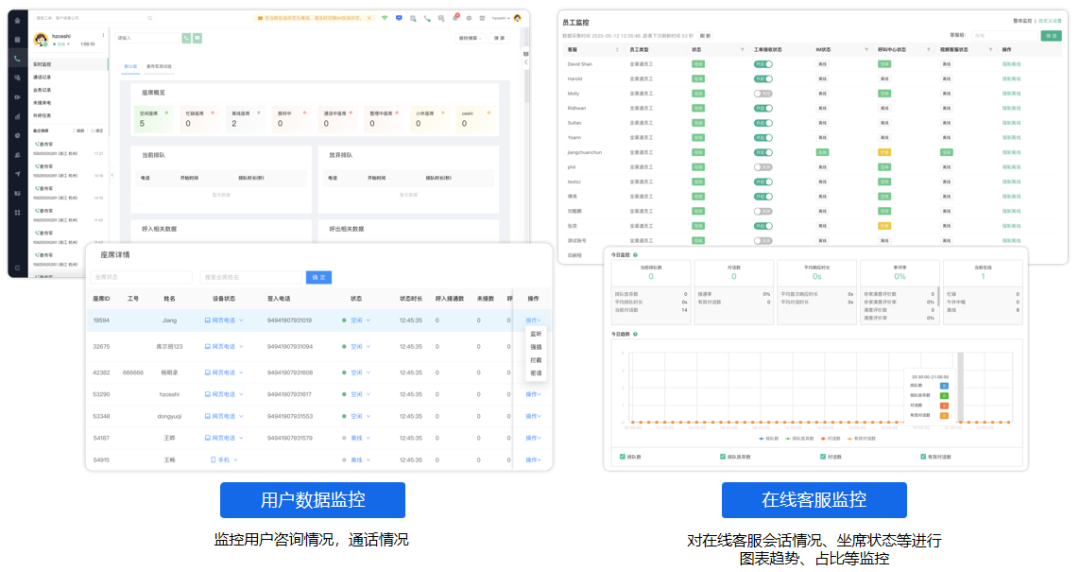
Task: Collapse left panel using the arrow handle
Action: (112, 175)
